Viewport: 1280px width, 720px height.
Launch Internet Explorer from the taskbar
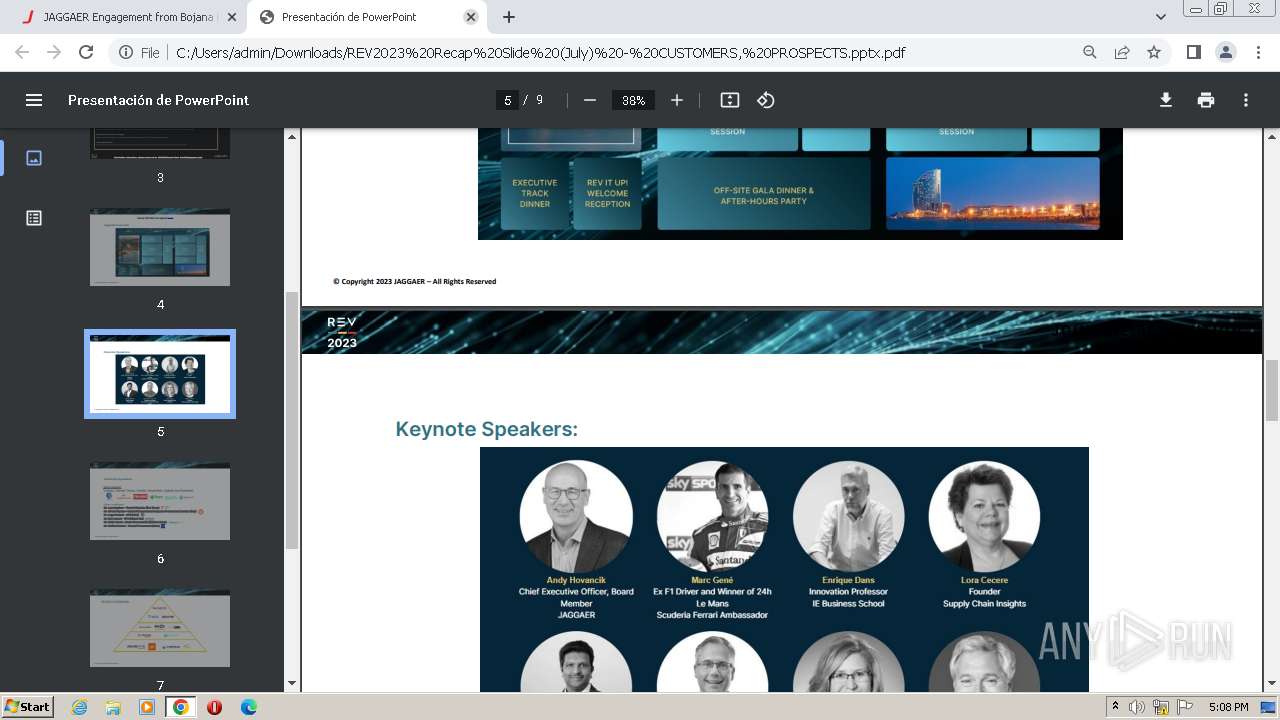[79, 707]
